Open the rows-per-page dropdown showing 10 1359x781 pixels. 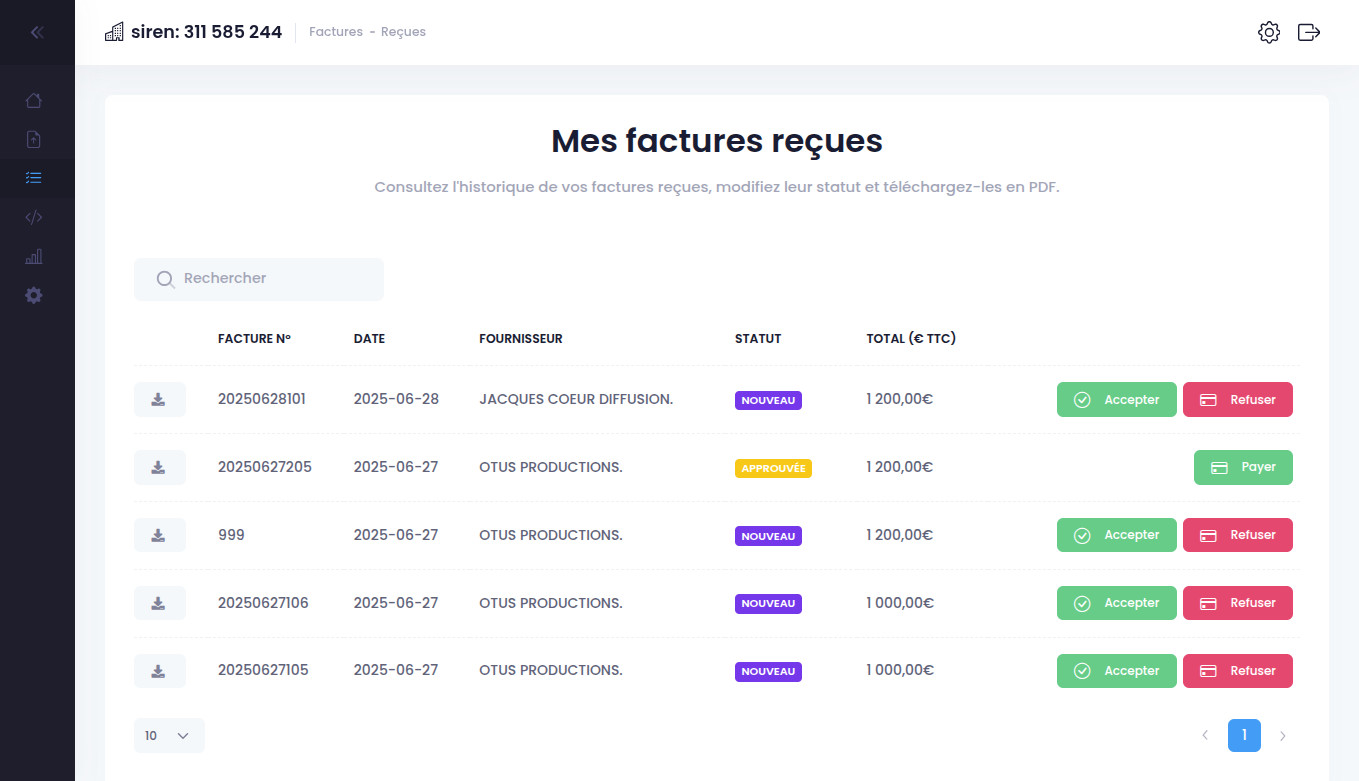pos(169,735)
